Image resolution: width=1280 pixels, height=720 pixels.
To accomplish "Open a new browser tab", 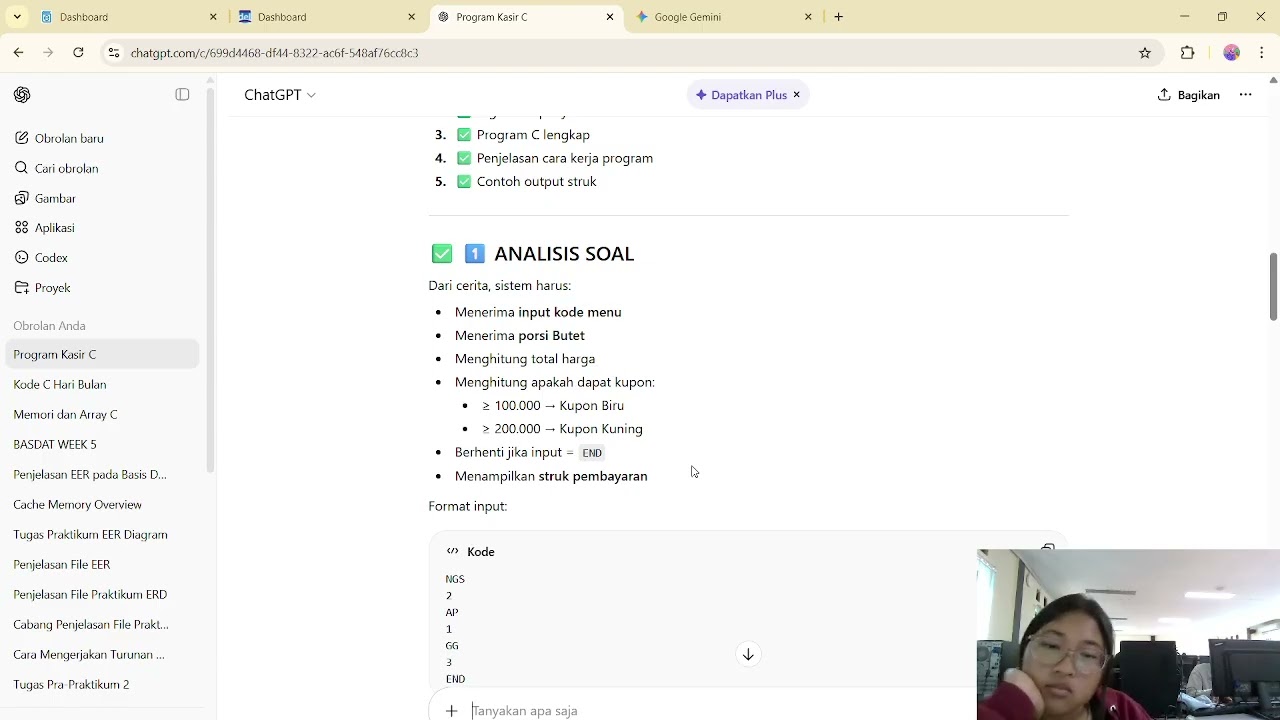I will [838, 17].
